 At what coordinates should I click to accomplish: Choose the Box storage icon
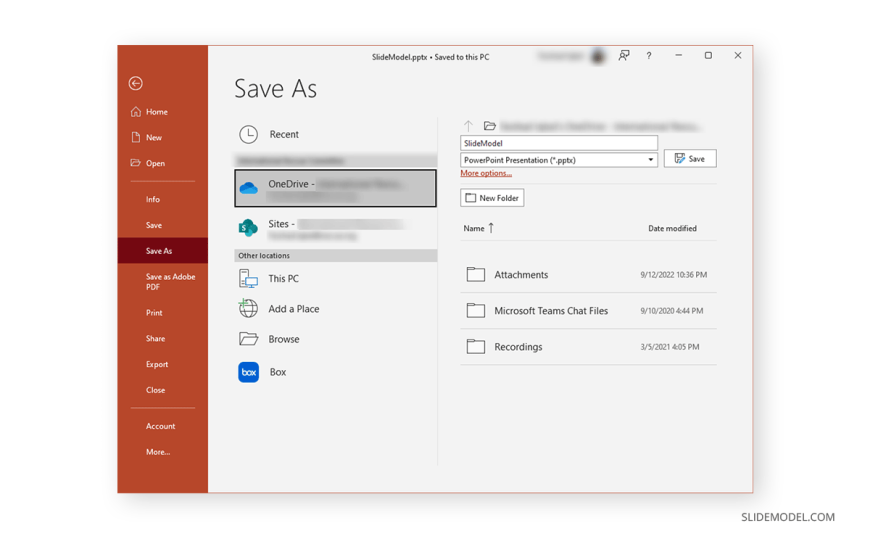coord(248,372)
